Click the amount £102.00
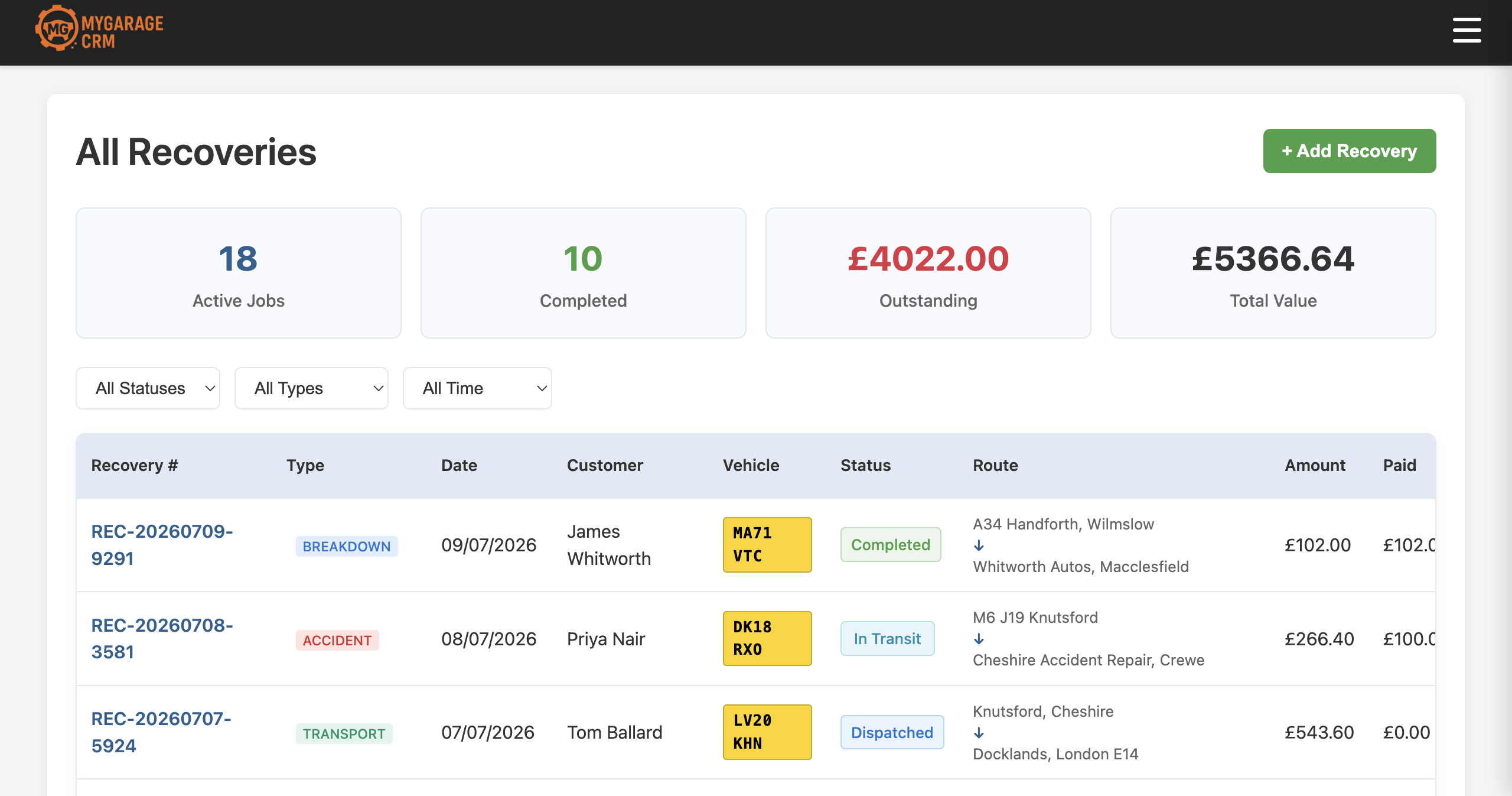 pos(1318,545)
